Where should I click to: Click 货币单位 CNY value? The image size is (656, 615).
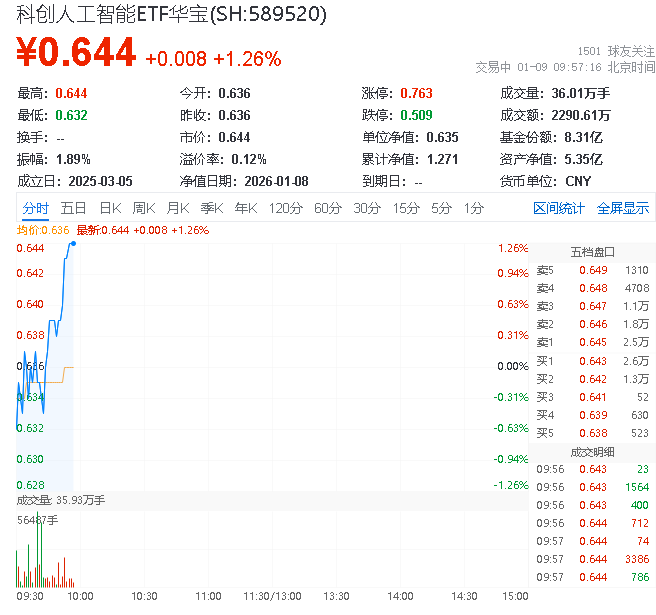click(578, 181)
